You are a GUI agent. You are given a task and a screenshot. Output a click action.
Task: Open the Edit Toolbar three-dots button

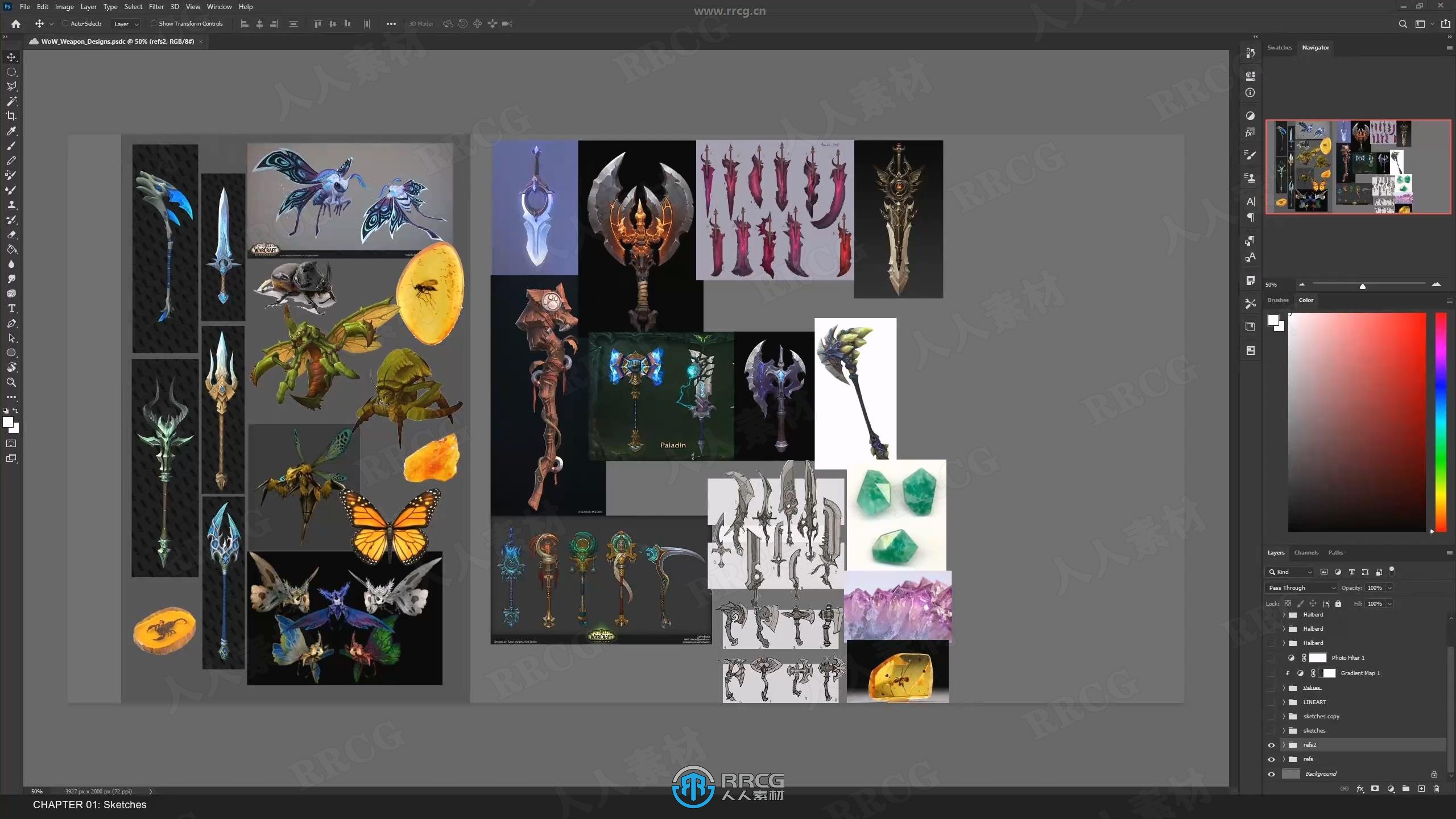[11, 397]
